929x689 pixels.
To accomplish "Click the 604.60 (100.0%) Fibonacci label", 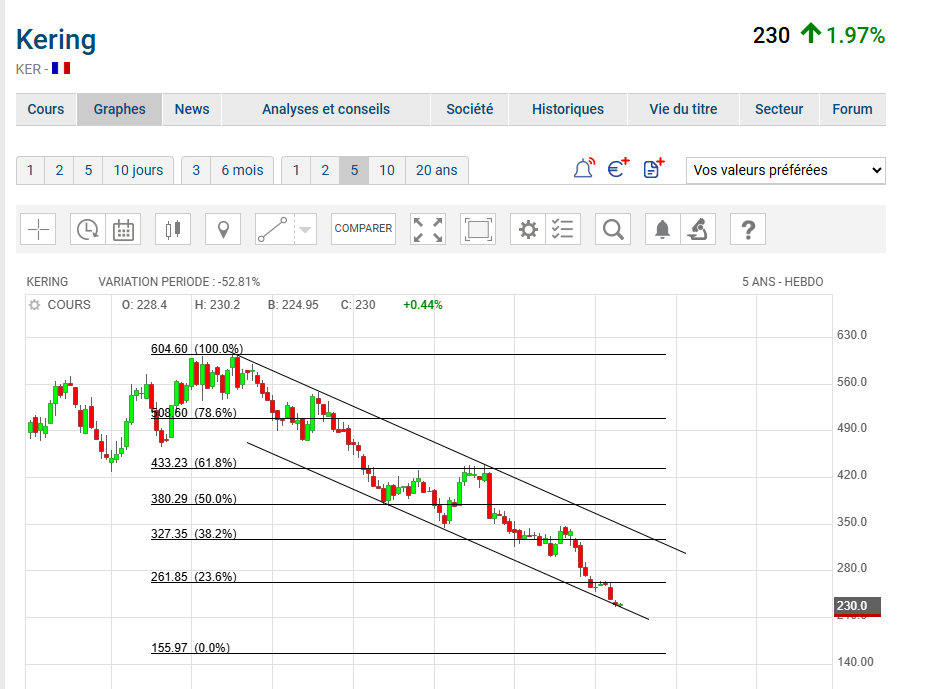I will point(197,348).
